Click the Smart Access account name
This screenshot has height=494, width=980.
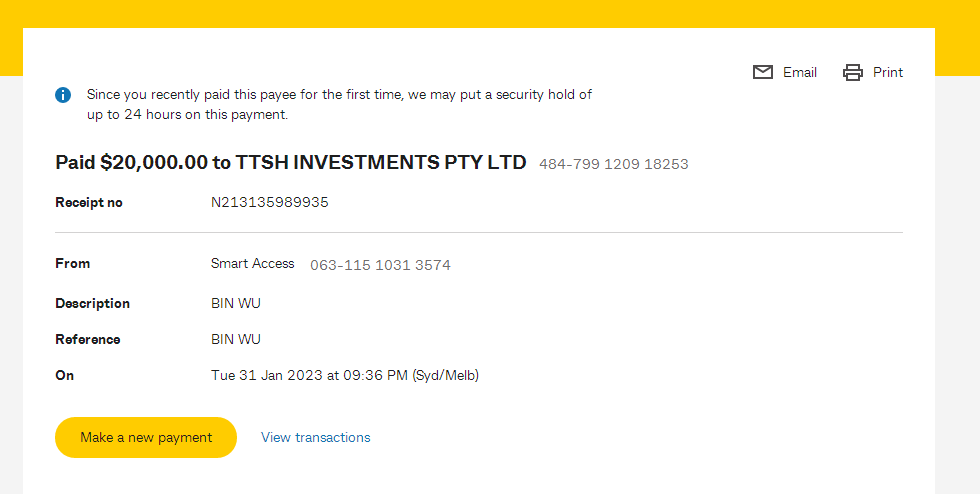tap(252, 264)
